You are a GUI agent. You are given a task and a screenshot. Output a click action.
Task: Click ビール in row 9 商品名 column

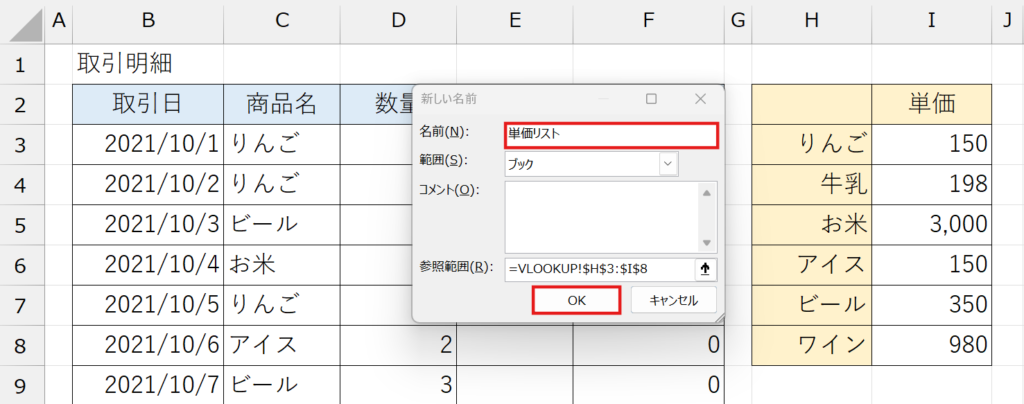281,385
